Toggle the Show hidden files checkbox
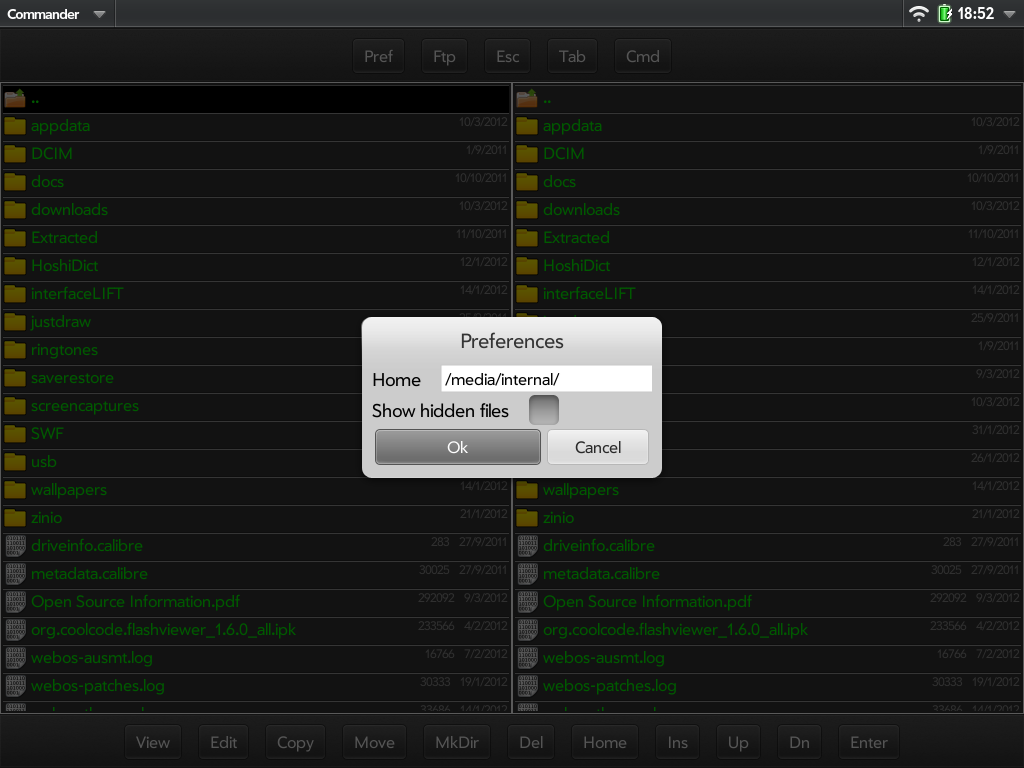The image size is (1024, 768). [x=543, y=410]
